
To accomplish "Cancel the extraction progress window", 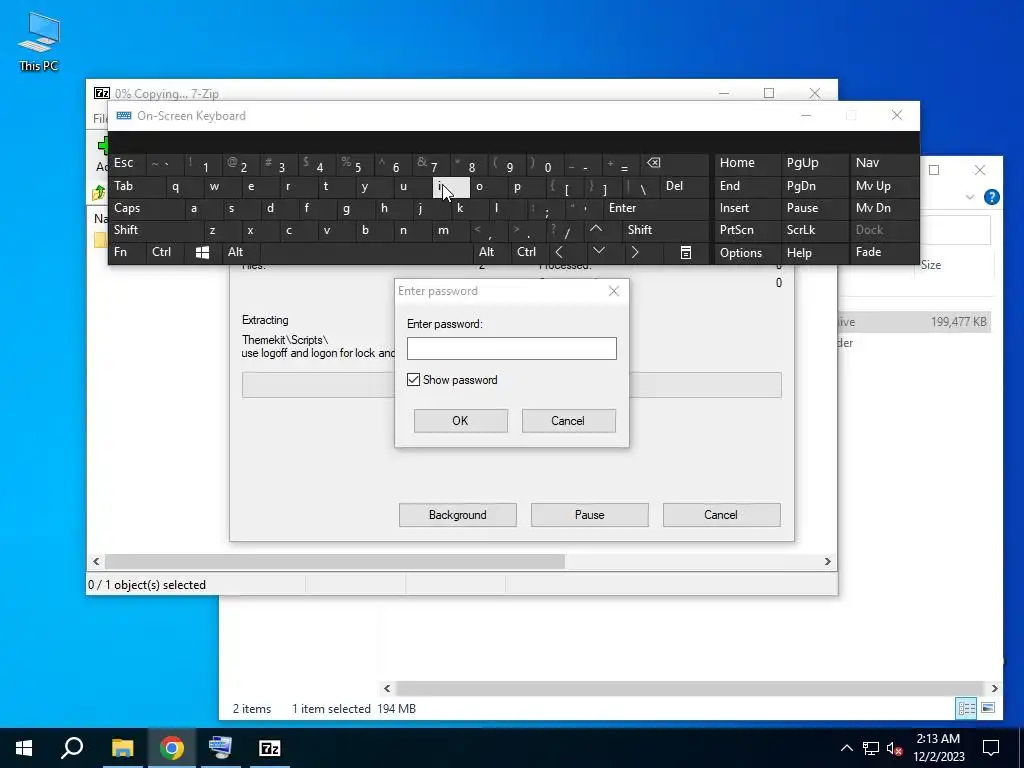I will 721,515.
